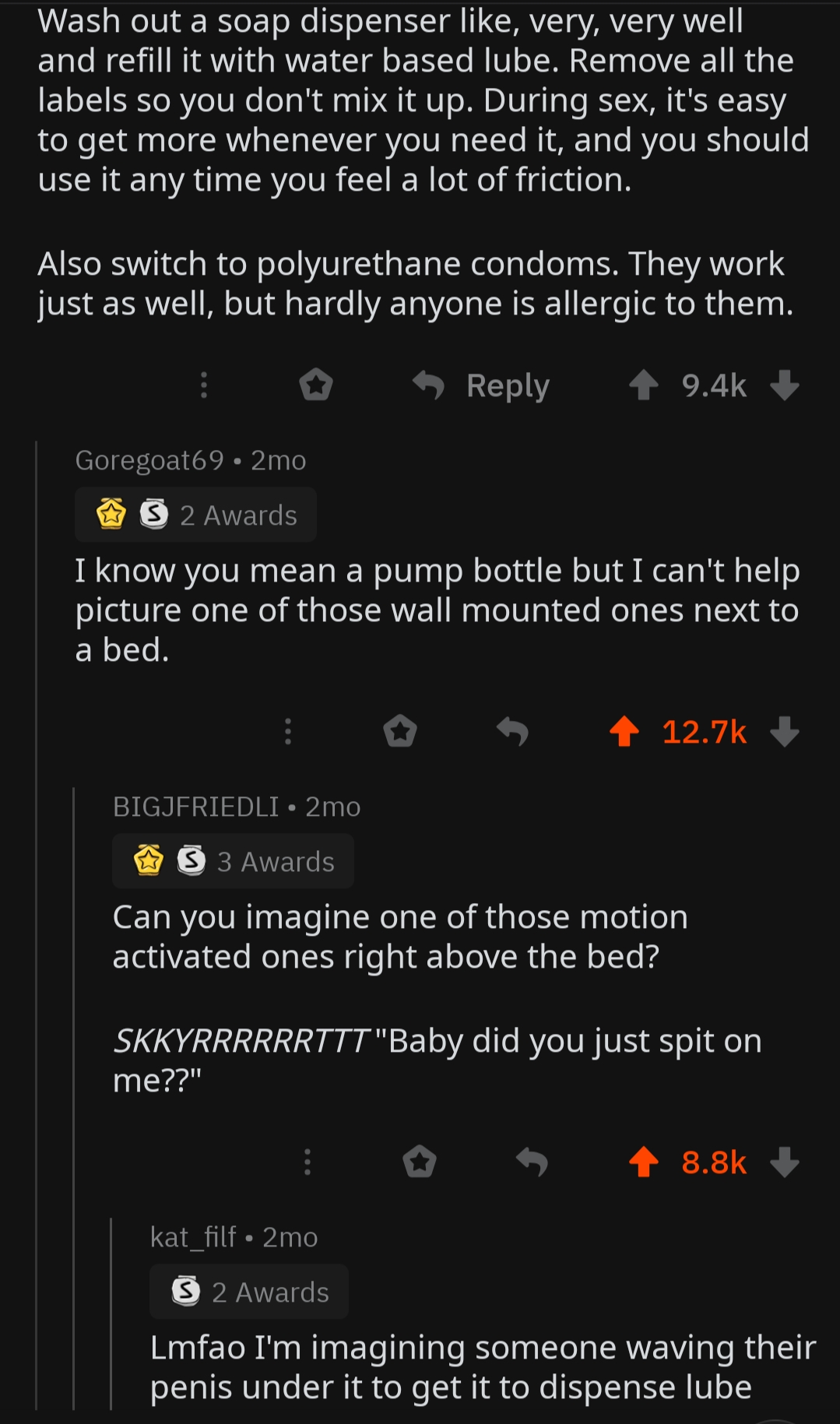Screen dimensions: 840x1424
Task: Reply to the polyurethane condoms comment
Action: pos(482,385)
